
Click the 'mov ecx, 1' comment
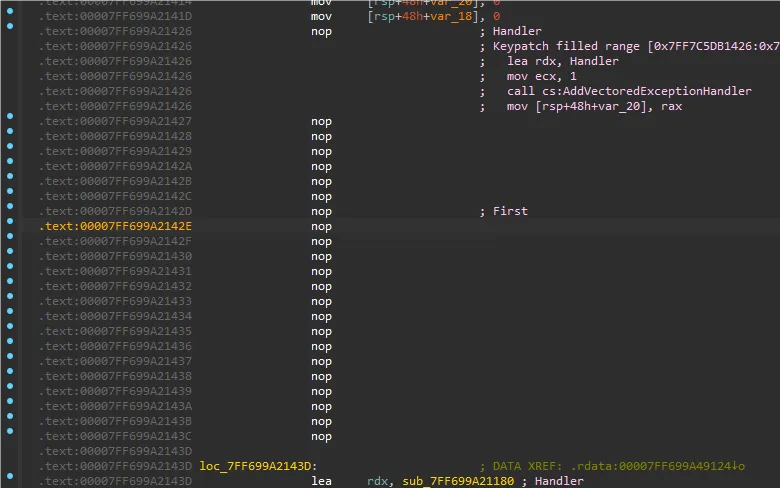coord(541,76)
